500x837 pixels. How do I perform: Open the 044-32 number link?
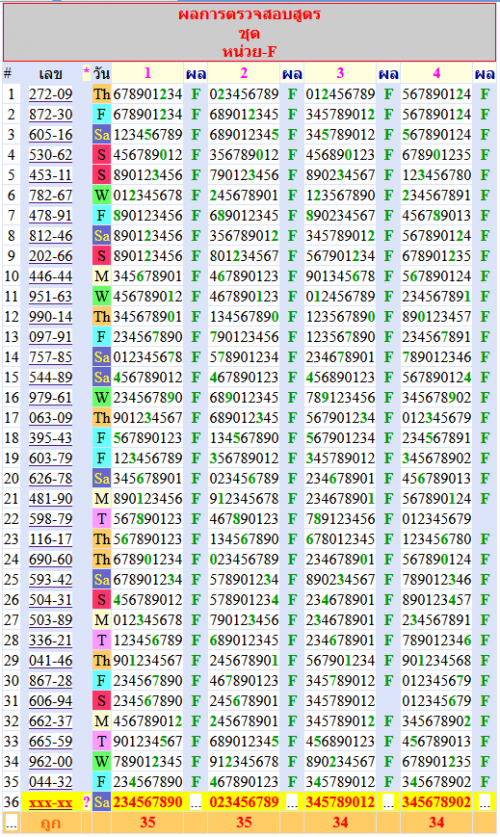click(51, 782)
